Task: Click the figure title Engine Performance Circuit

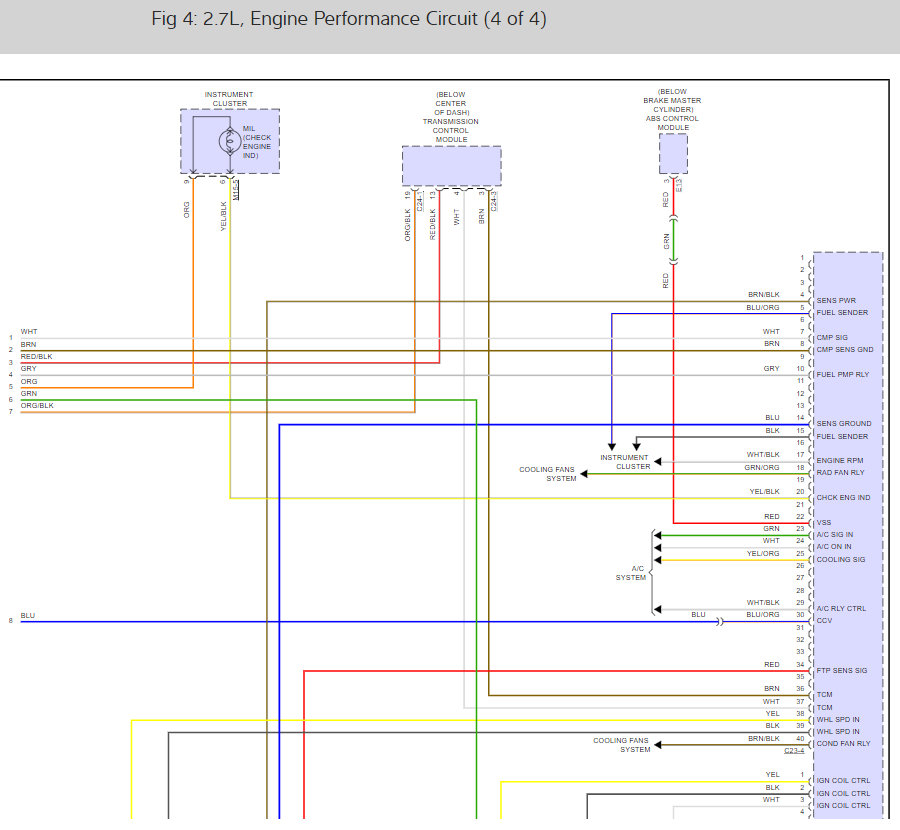Action: point(349,20)
